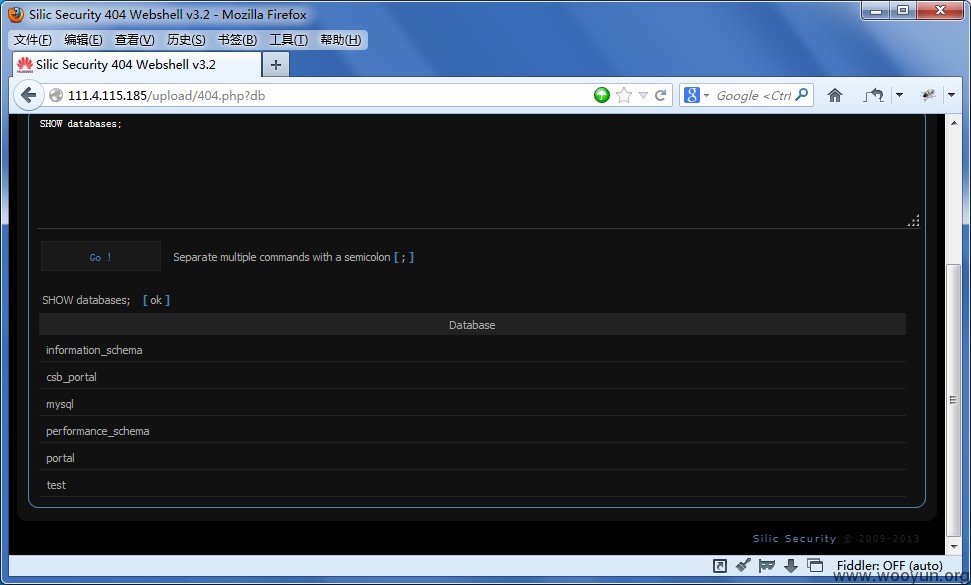
Task: Click the download arrow status bar icon
Action: coord(791,565)
